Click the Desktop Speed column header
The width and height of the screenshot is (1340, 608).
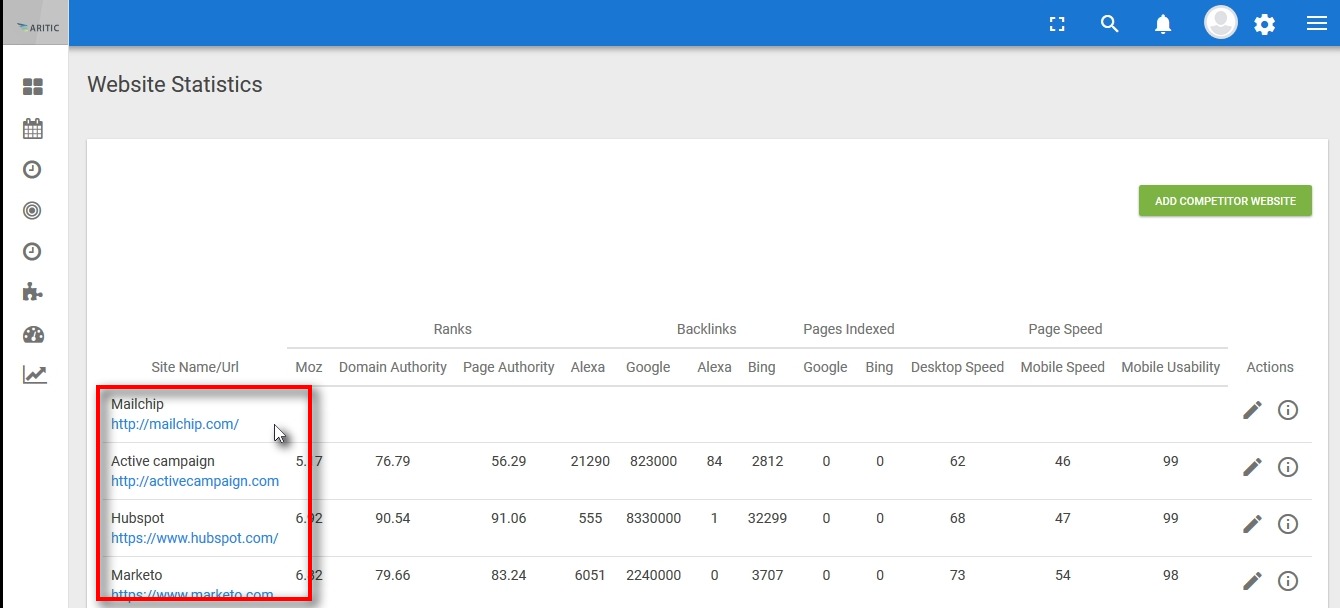tap(957, 367)
